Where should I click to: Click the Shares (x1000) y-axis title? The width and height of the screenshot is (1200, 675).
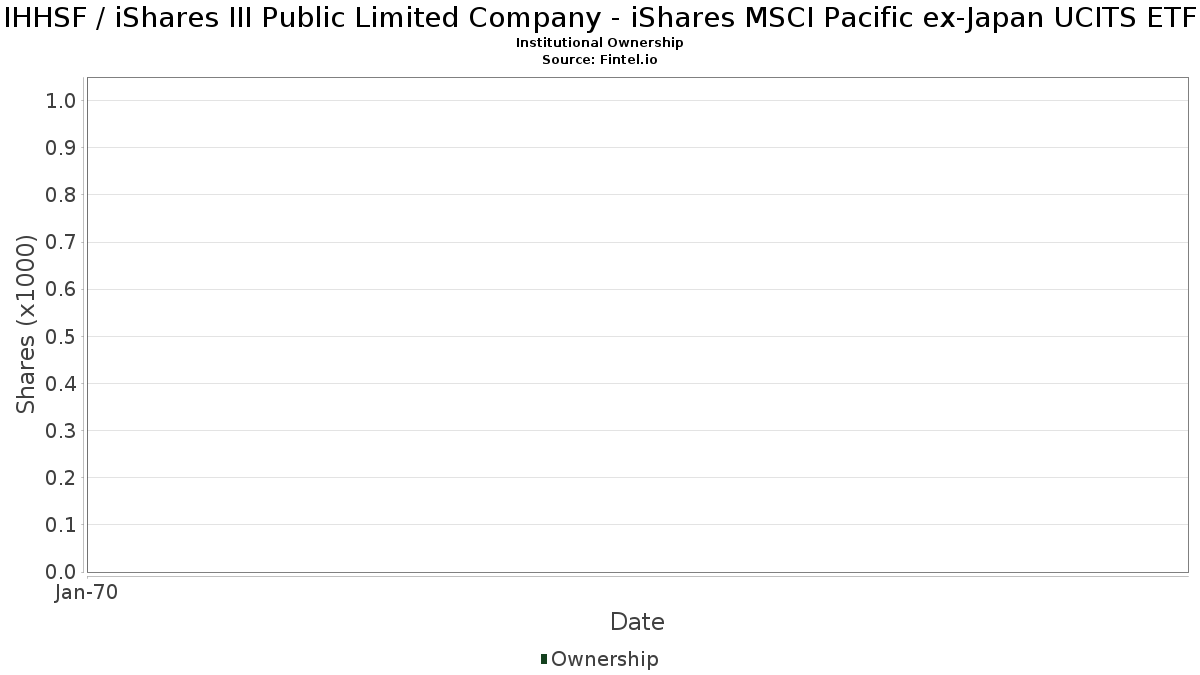point(26,324)
